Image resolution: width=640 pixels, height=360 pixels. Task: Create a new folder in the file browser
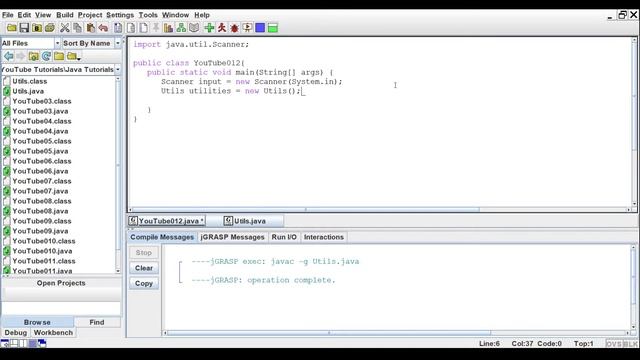[59, 56]
